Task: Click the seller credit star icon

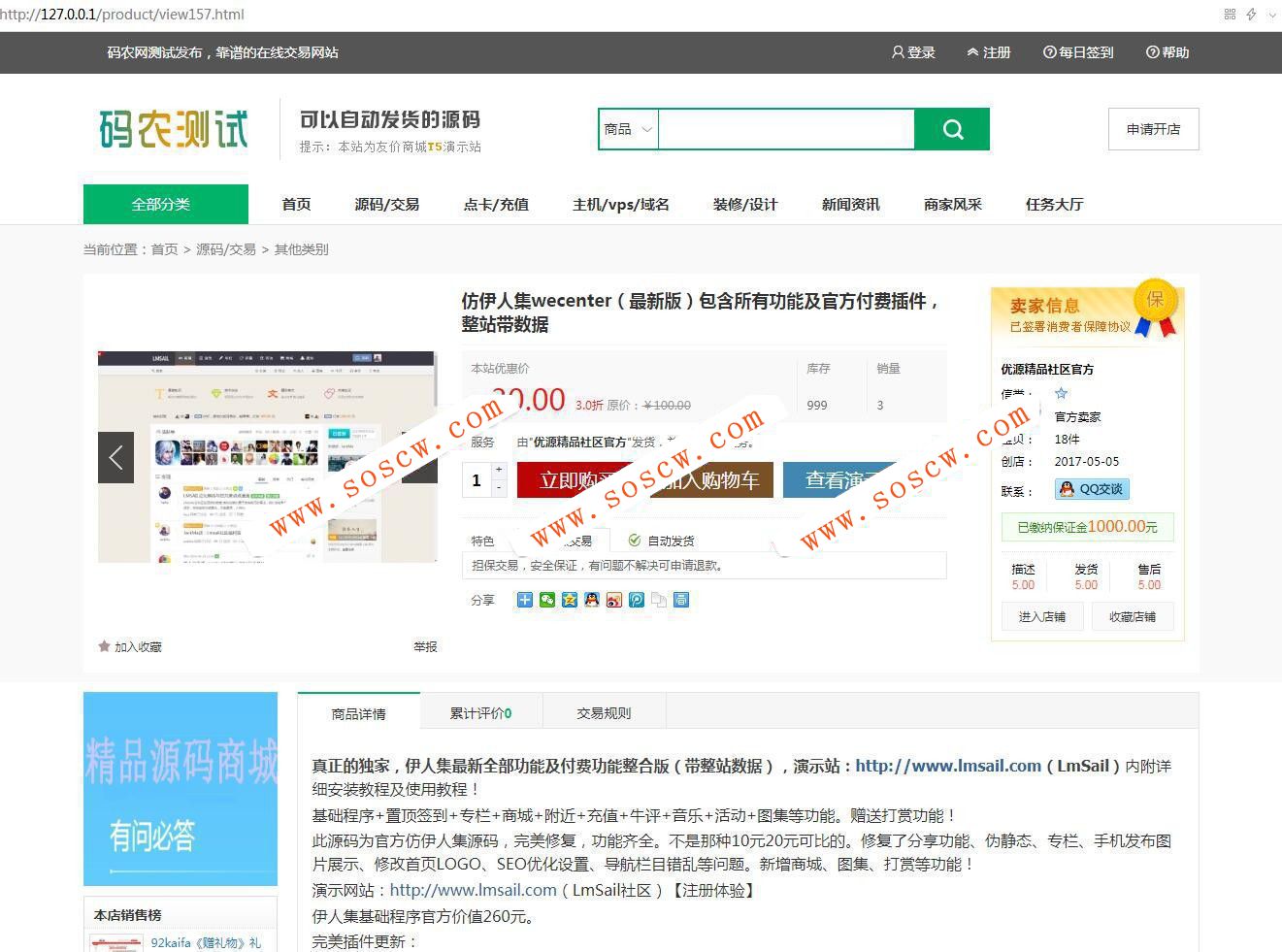Action: click(1061, 393)
